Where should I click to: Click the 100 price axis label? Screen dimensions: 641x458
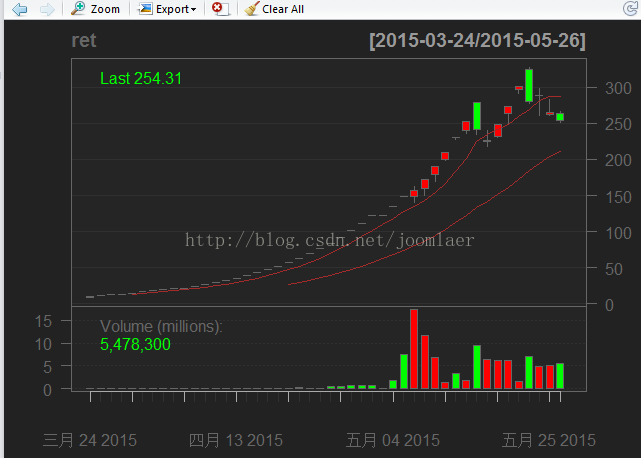point(618,233)
